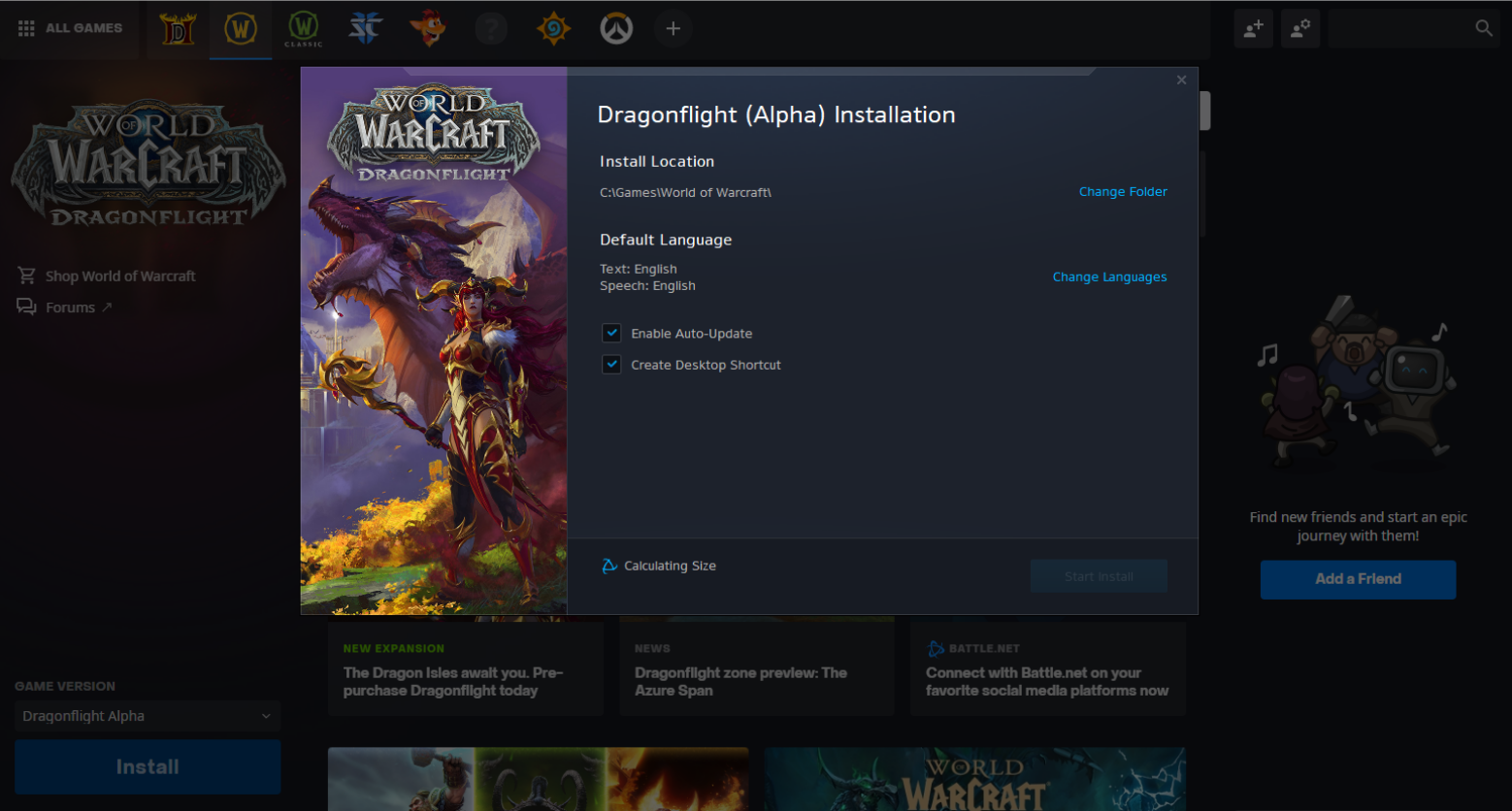Click the World of Warcraft Dragonflight sidebar logo
The image size is (1512, 811).
148,165
